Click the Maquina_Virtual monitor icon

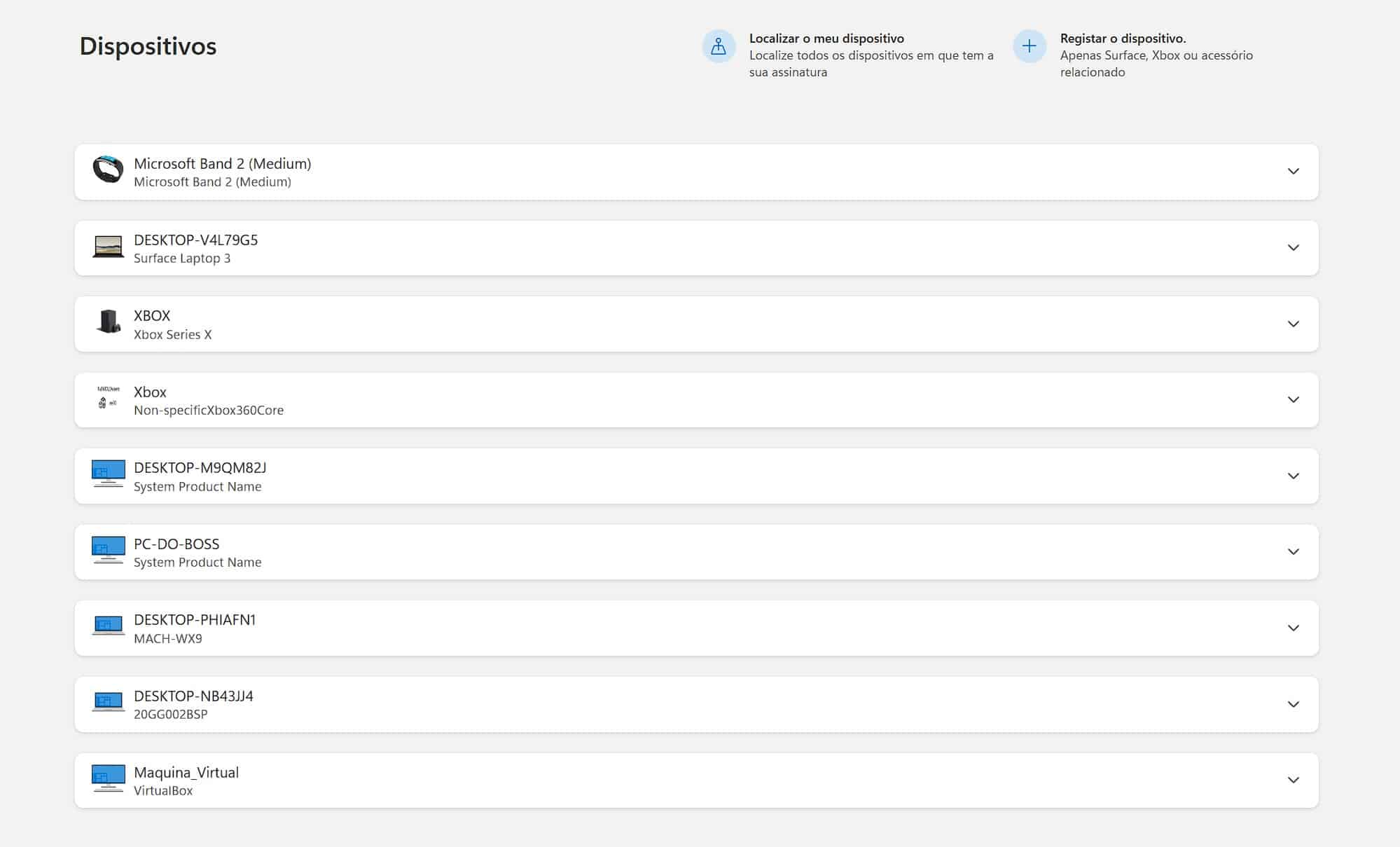tap(108, 778)
